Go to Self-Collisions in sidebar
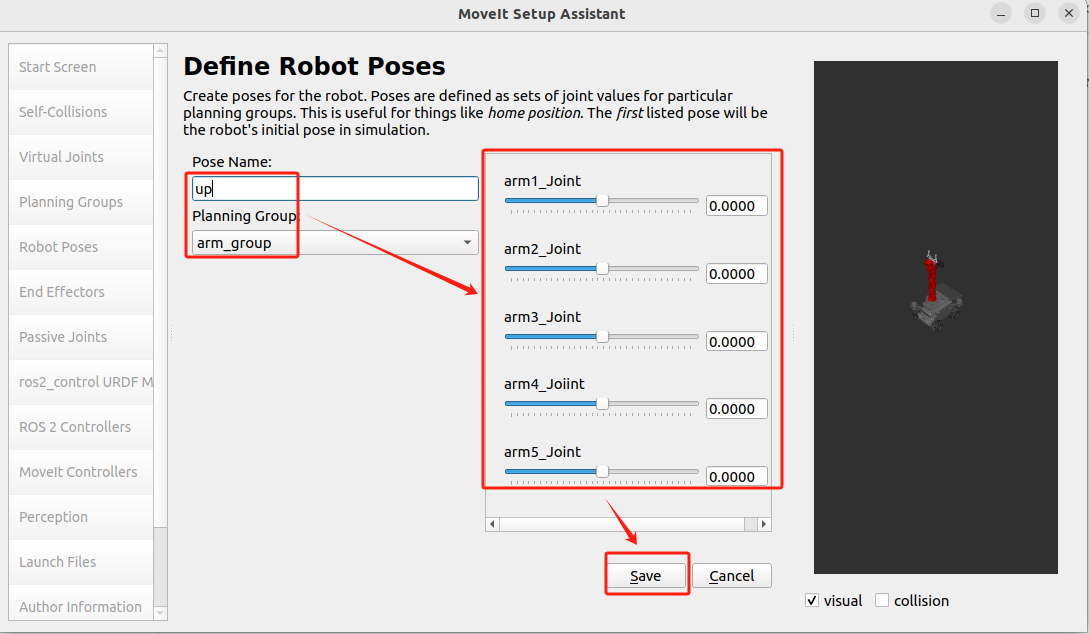The width and height of the screenshot is (1089, 634). click(x=81, y=112)
